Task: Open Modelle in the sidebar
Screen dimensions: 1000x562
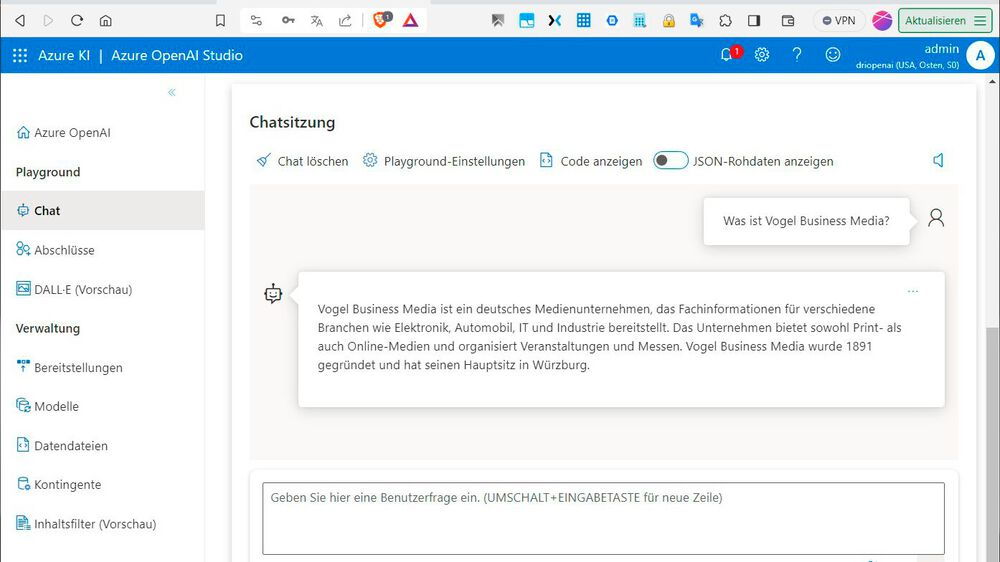Action: tap(47, 406)
